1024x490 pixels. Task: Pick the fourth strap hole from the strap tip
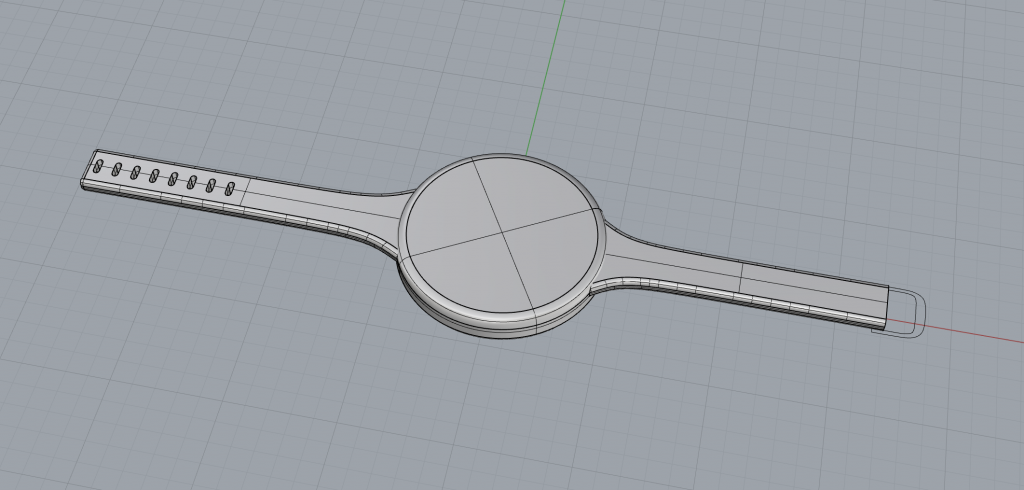click(154, 176)
